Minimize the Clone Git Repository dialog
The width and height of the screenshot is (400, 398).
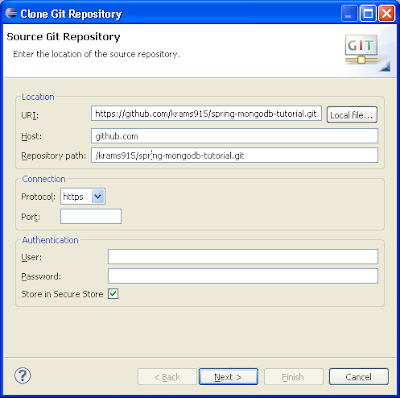point(349,14)
